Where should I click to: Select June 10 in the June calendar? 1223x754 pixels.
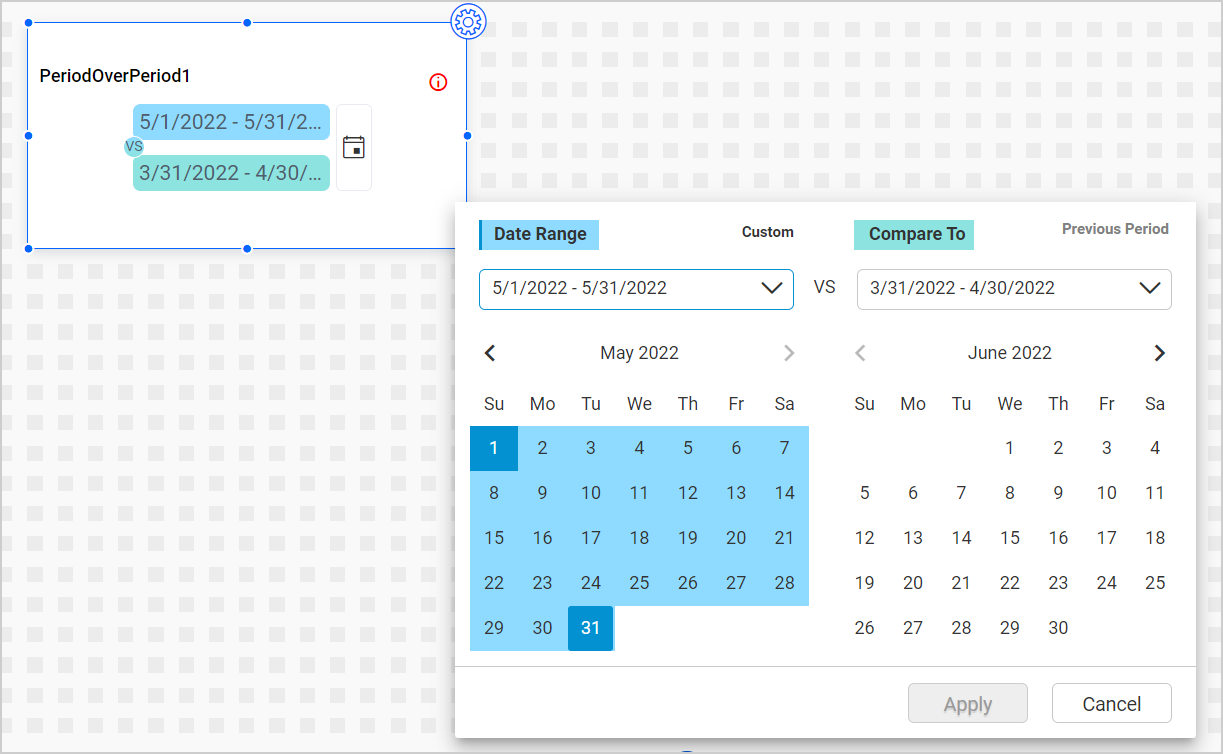pos(1106,492)
